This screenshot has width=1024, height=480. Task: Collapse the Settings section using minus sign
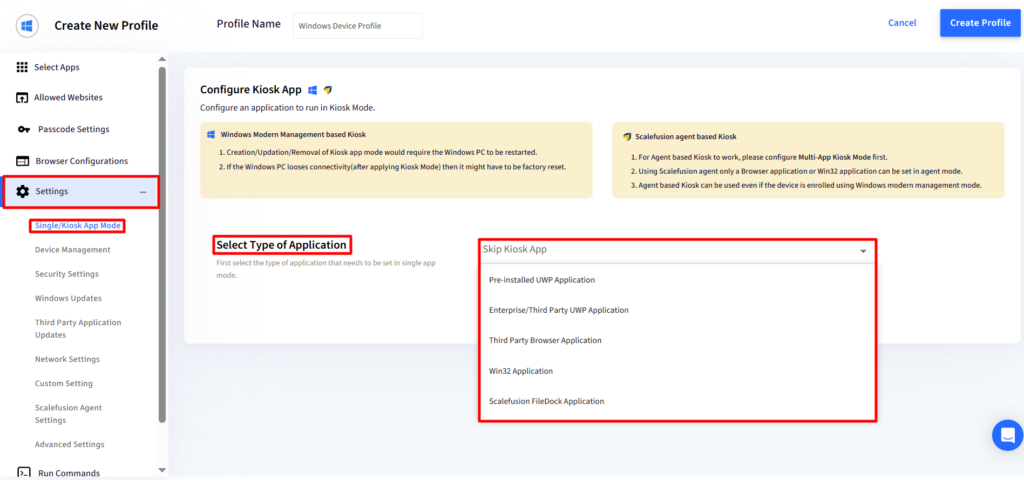pos(143,192)
